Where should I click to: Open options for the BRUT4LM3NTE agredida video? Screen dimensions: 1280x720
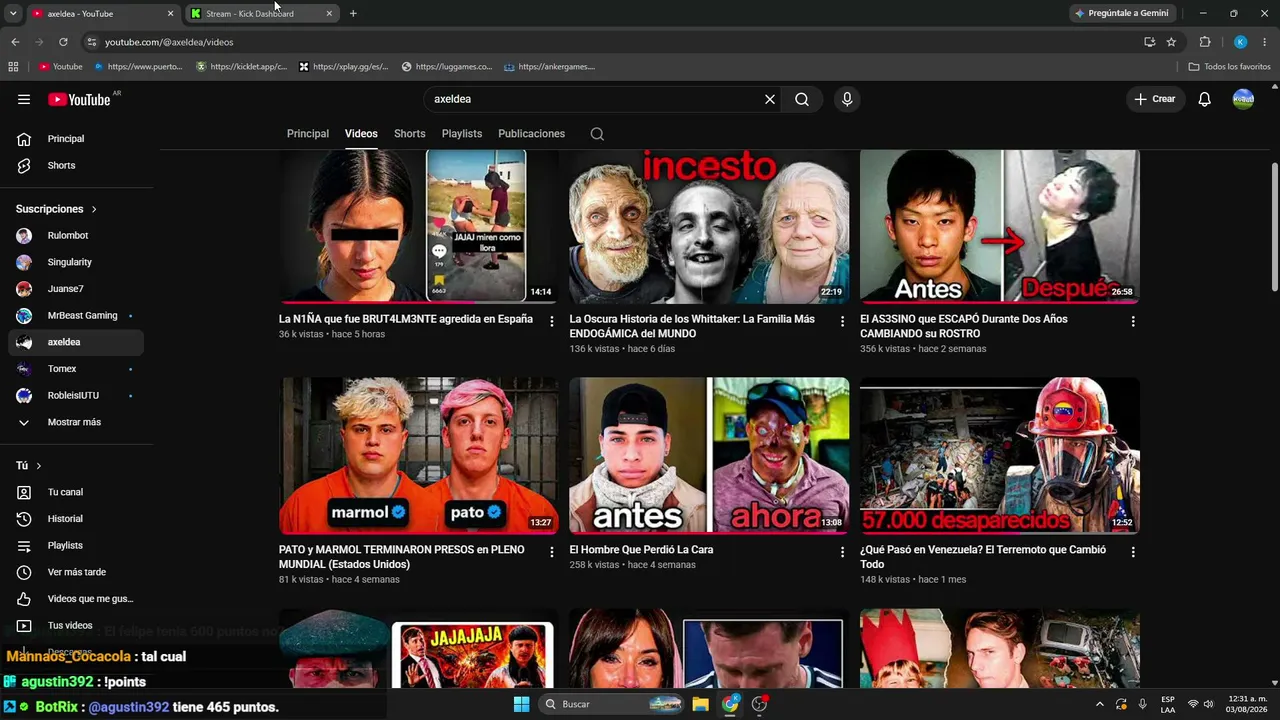[551, 321]
